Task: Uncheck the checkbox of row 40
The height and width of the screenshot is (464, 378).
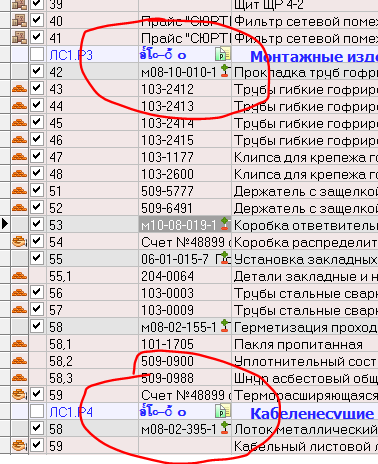Action: (x=37, y=20)
